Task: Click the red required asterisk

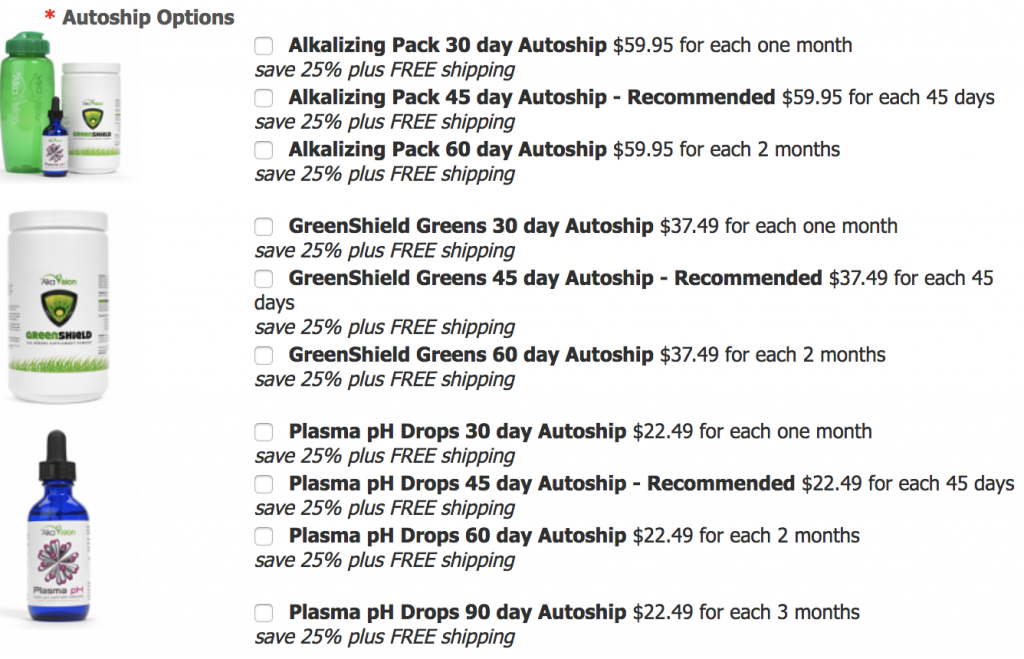Action: coord(50,18)
